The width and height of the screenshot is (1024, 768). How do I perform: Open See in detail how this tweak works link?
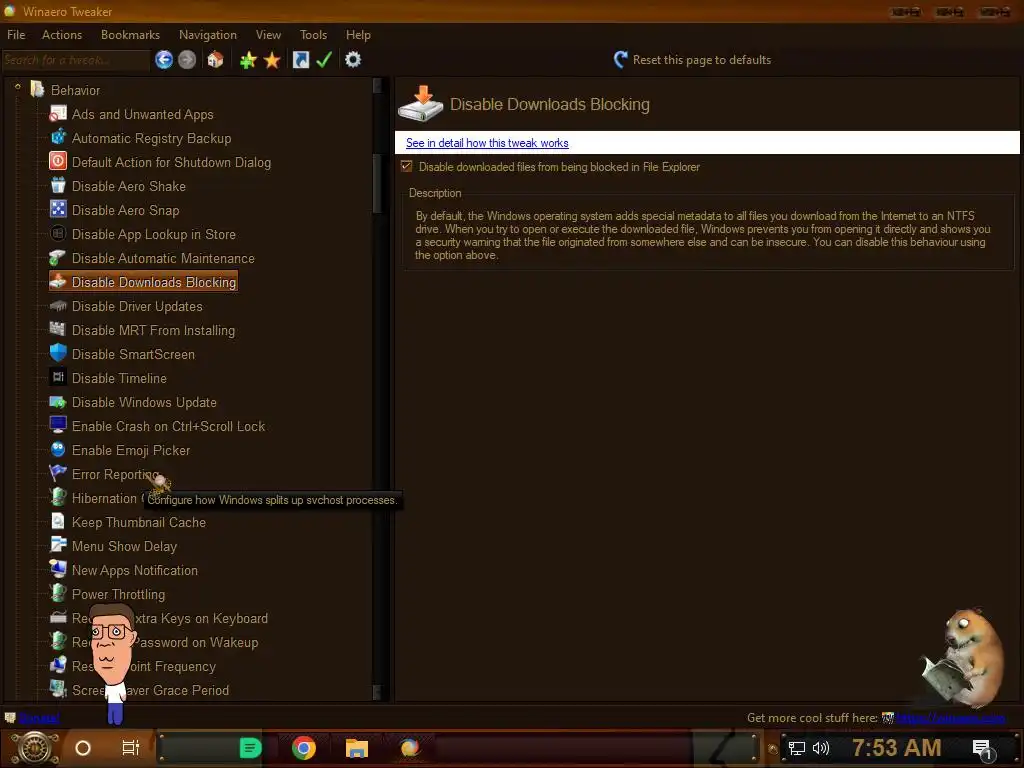487,143
